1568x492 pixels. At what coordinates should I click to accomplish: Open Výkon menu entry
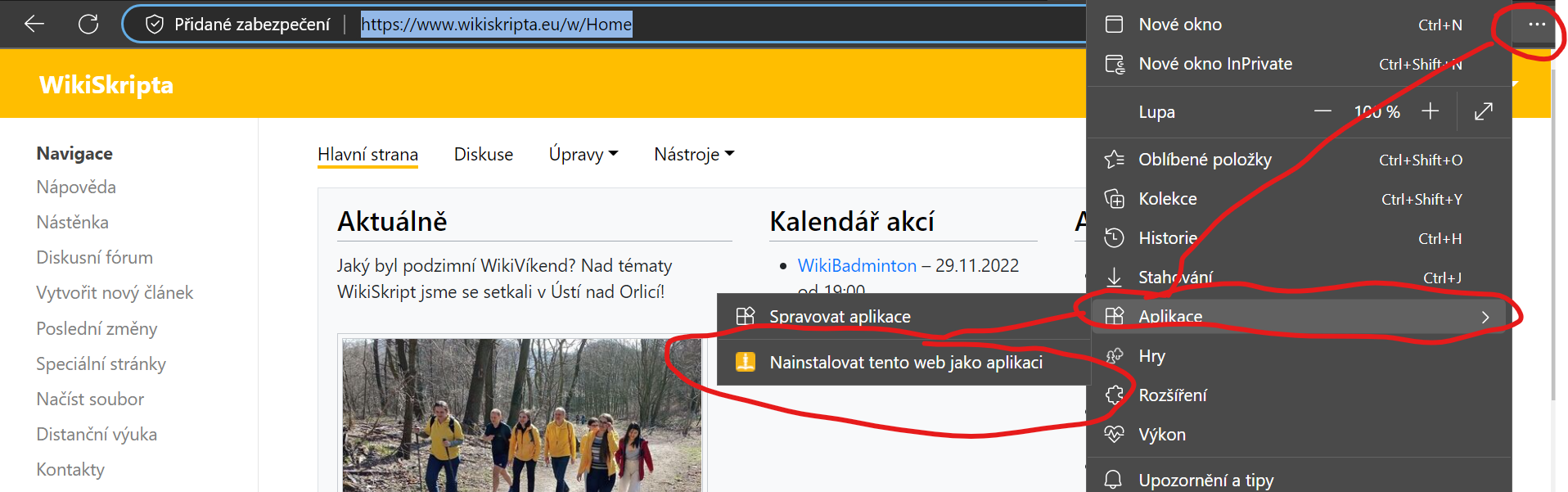click(x=1299, y=435)
